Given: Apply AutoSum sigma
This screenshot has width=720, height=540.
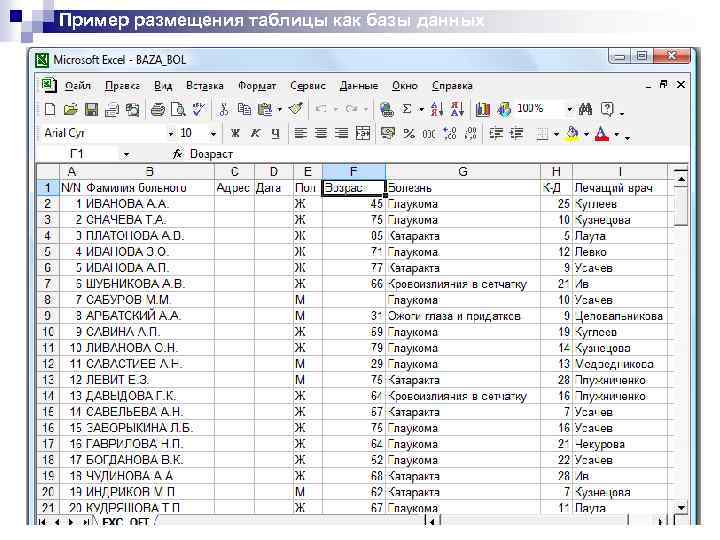Looking at the screenshot, I should click(407, 109).
